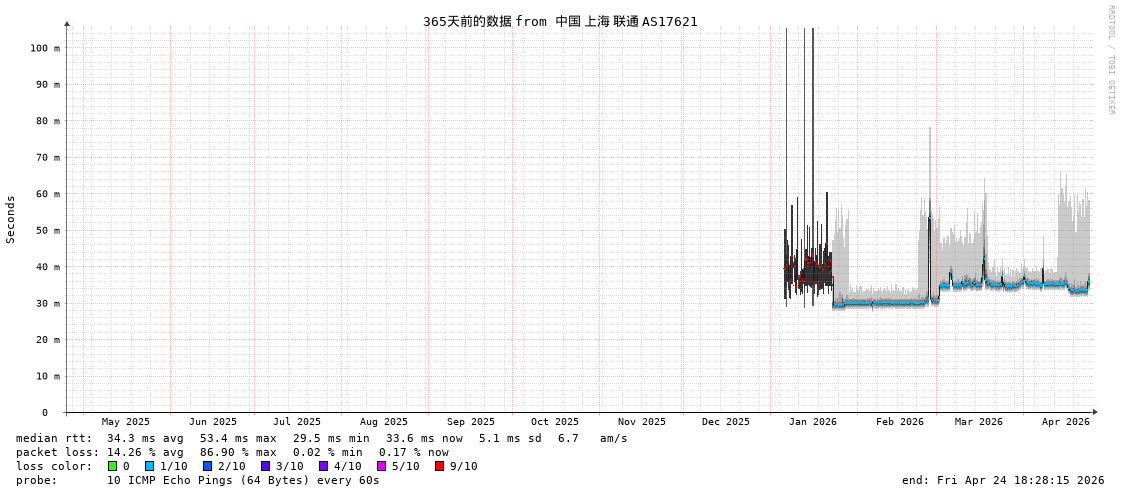The image size is (1121, 494).
Task: Click the 30 m y-axis tick label
Action: pyautogui.click(x=48, y=303)
